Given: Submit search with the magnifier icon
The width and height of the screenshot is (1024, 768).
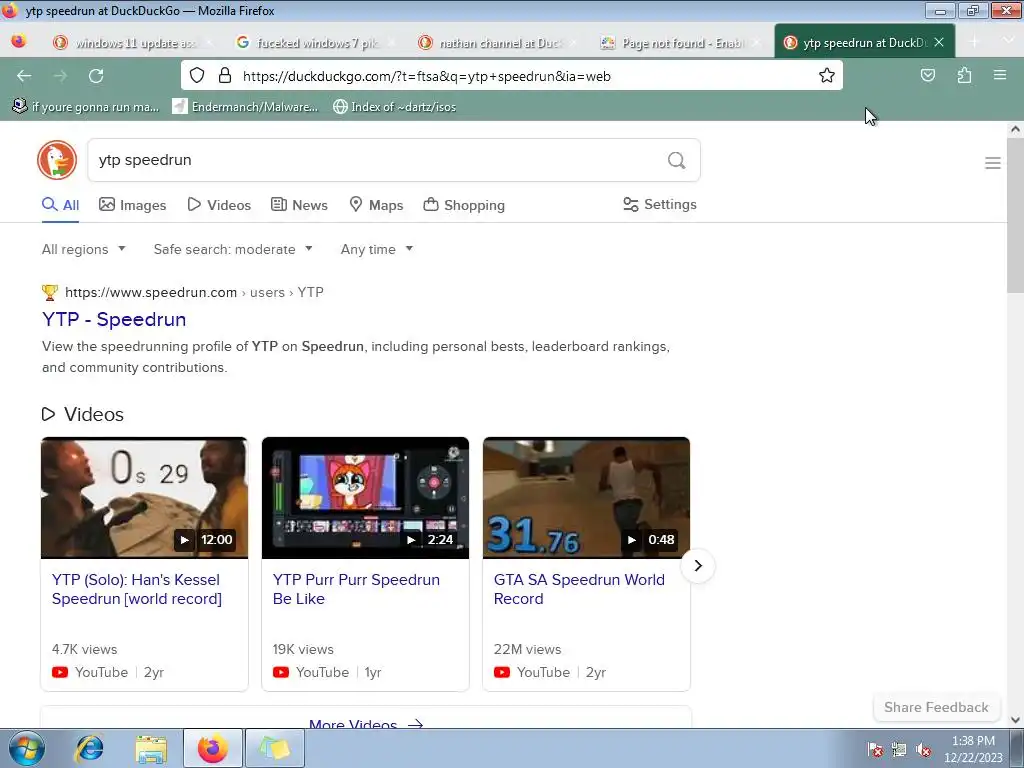Looking at the screenshot, I should coord(677,160).
